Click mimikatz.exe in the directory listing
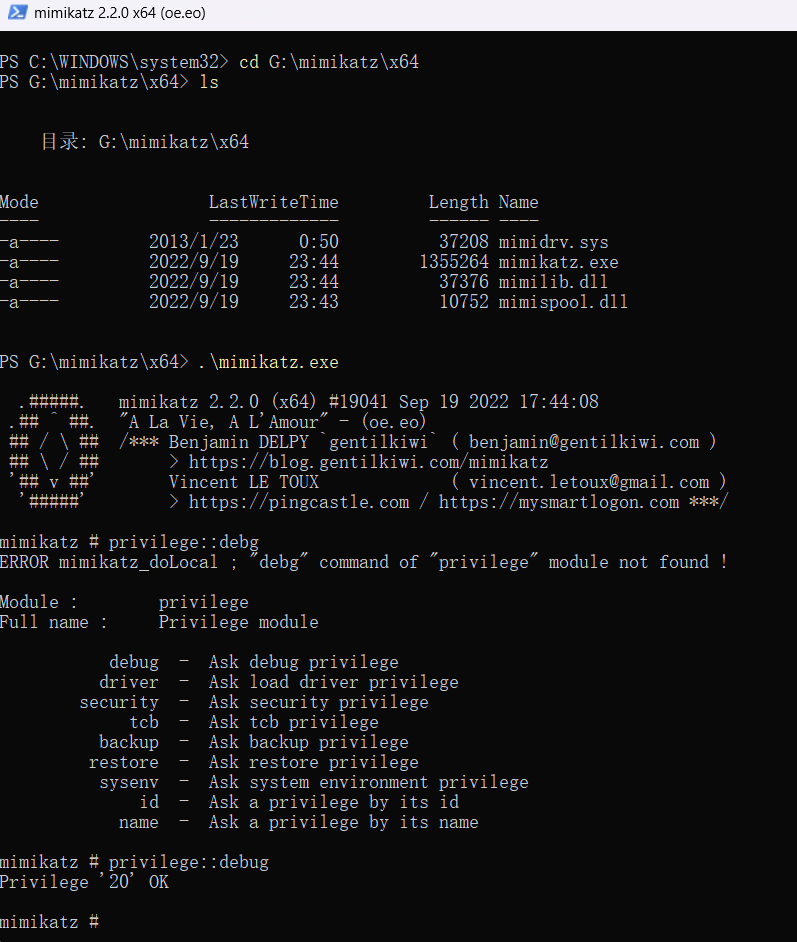 [558, 262]
